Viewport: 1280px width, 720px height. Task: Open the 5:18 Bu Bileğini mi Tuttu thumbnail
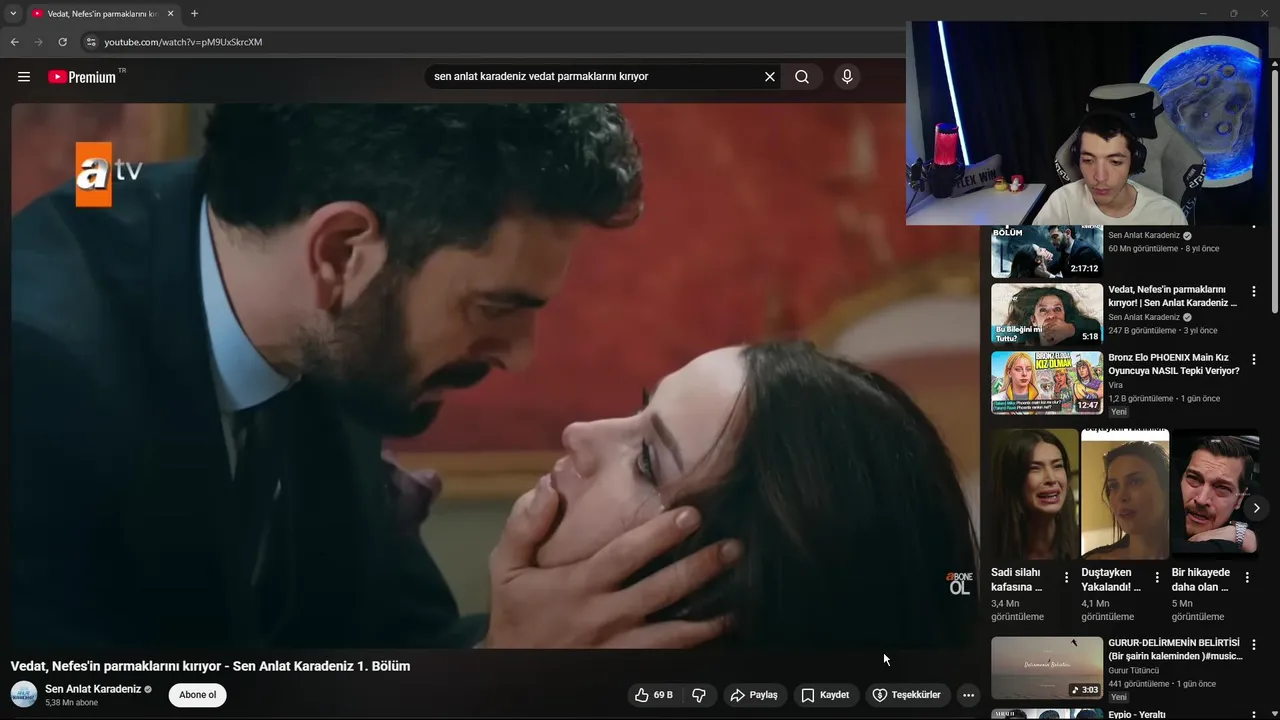(x=1047, y=314)
